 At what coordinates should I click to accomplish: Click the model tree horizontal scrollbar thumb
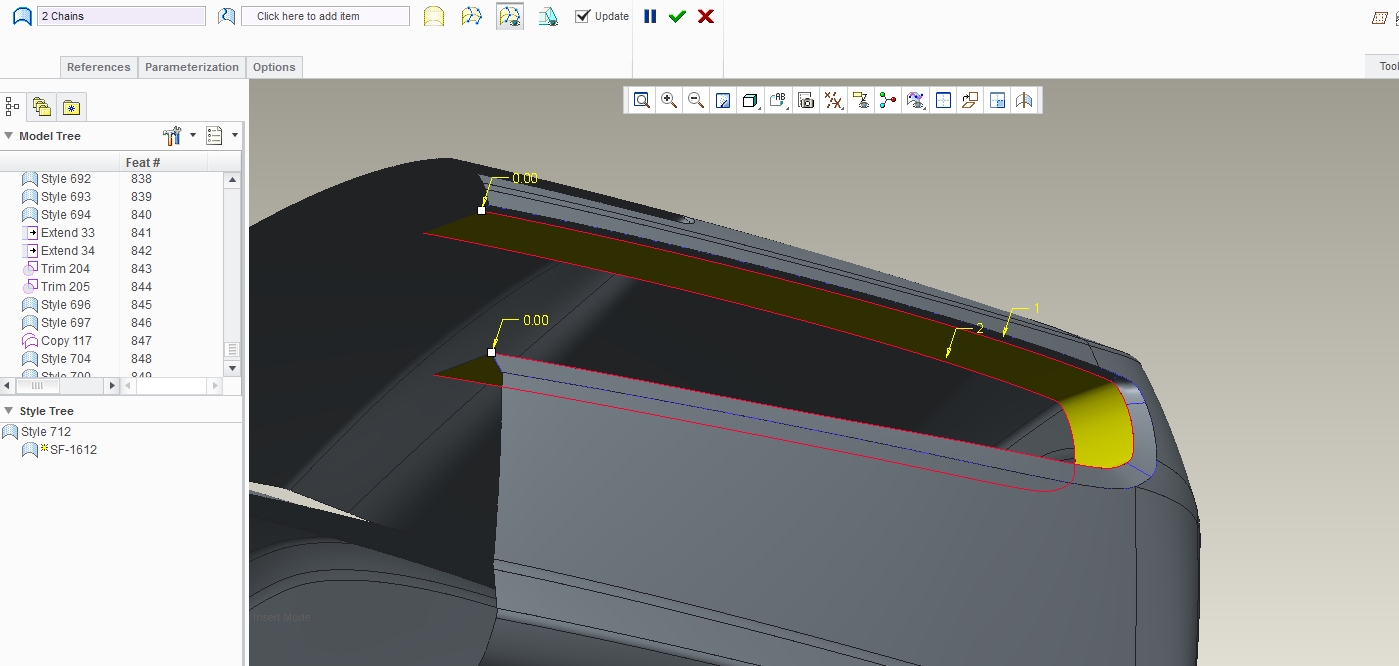38,385
